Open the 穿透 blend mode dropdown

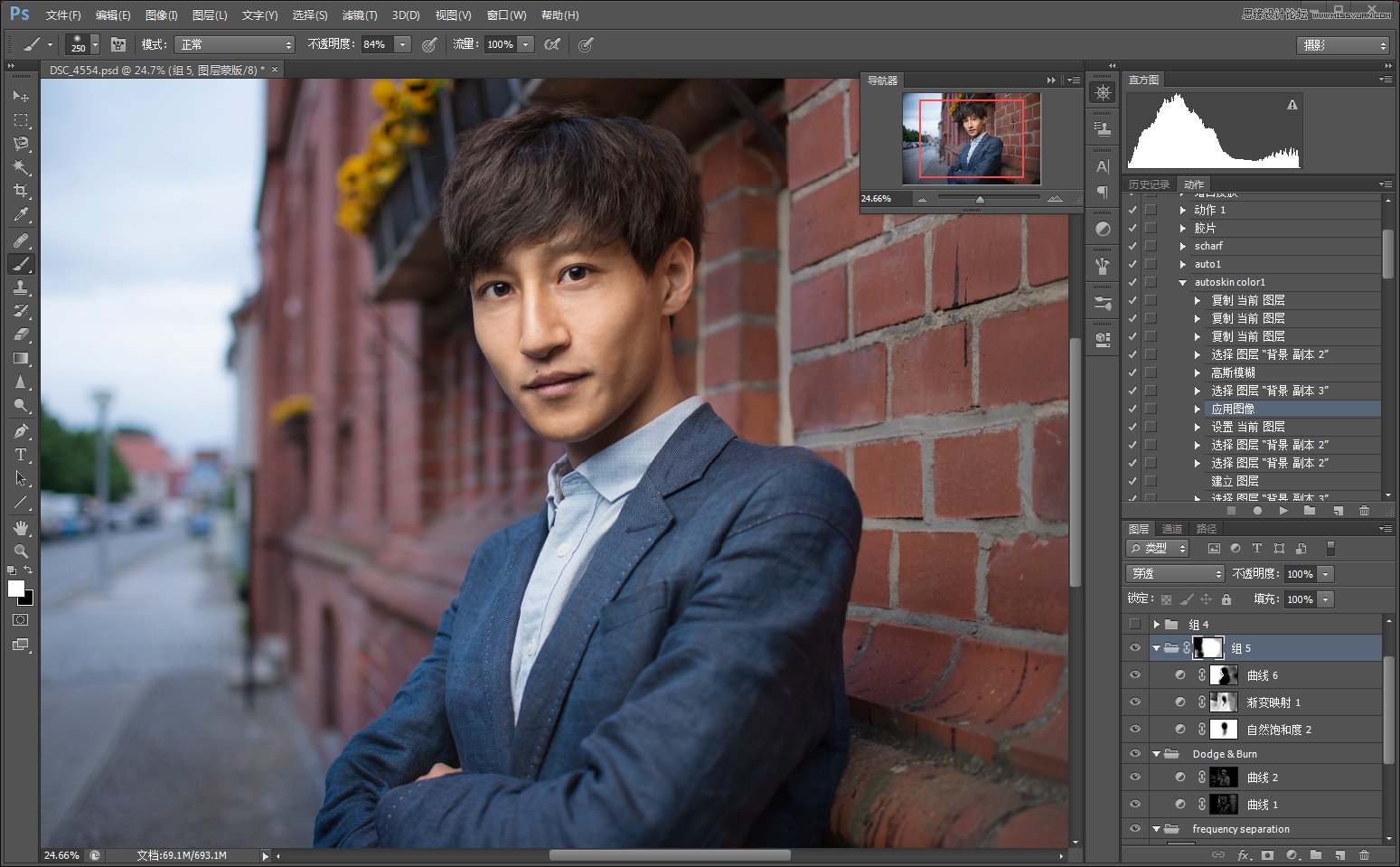click(x=1174, y=573)
